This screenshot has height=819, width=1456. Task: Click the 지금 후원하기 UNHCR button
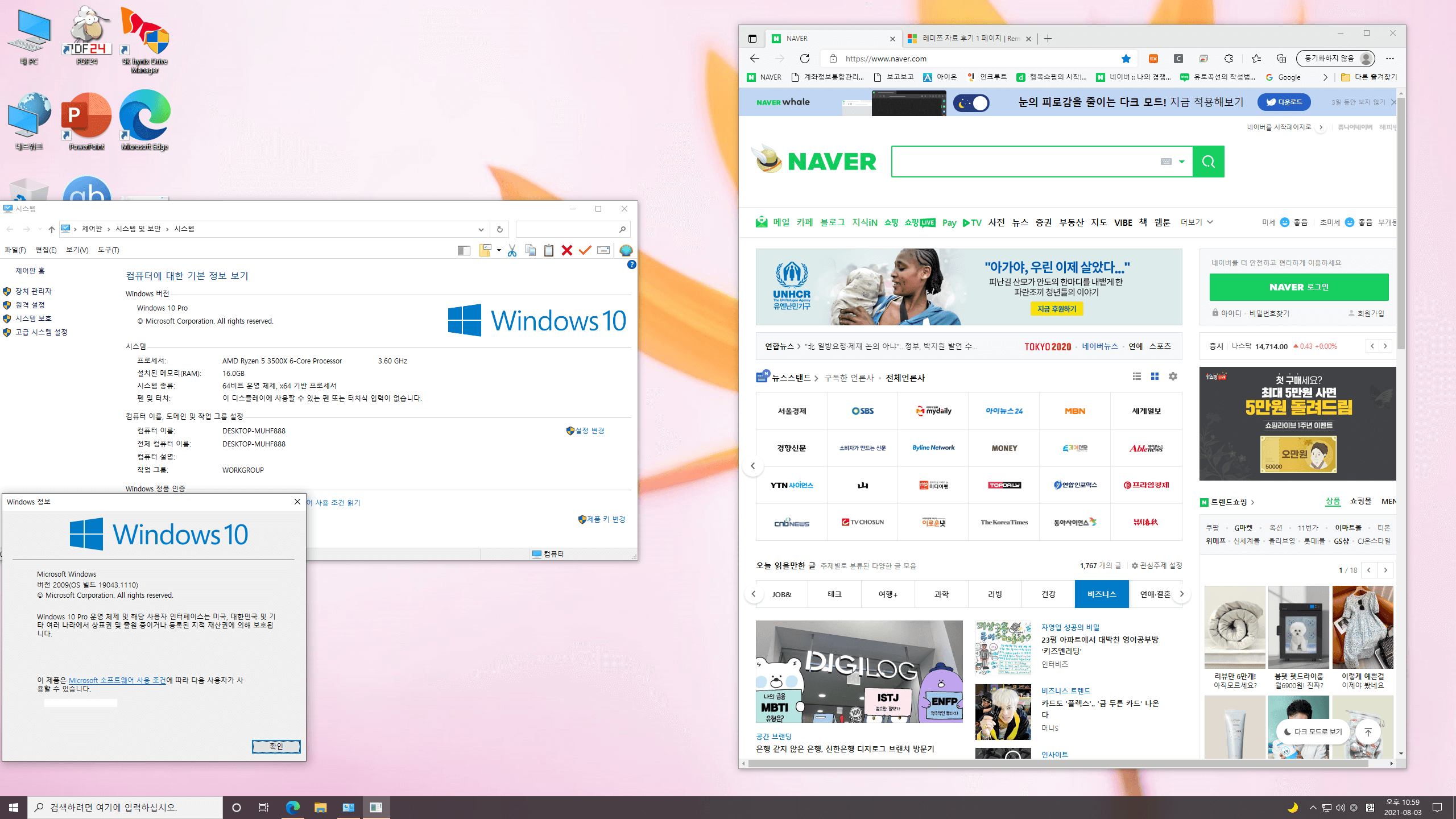[x=1057, y=309]
